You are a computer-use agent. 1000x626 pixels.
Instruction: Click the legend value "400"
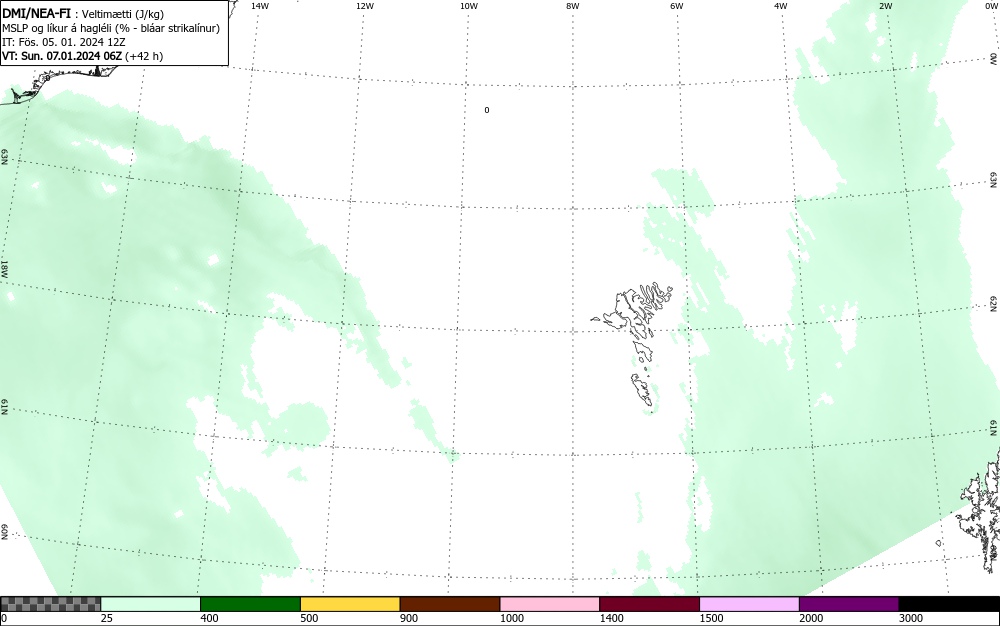coord(209,618)
